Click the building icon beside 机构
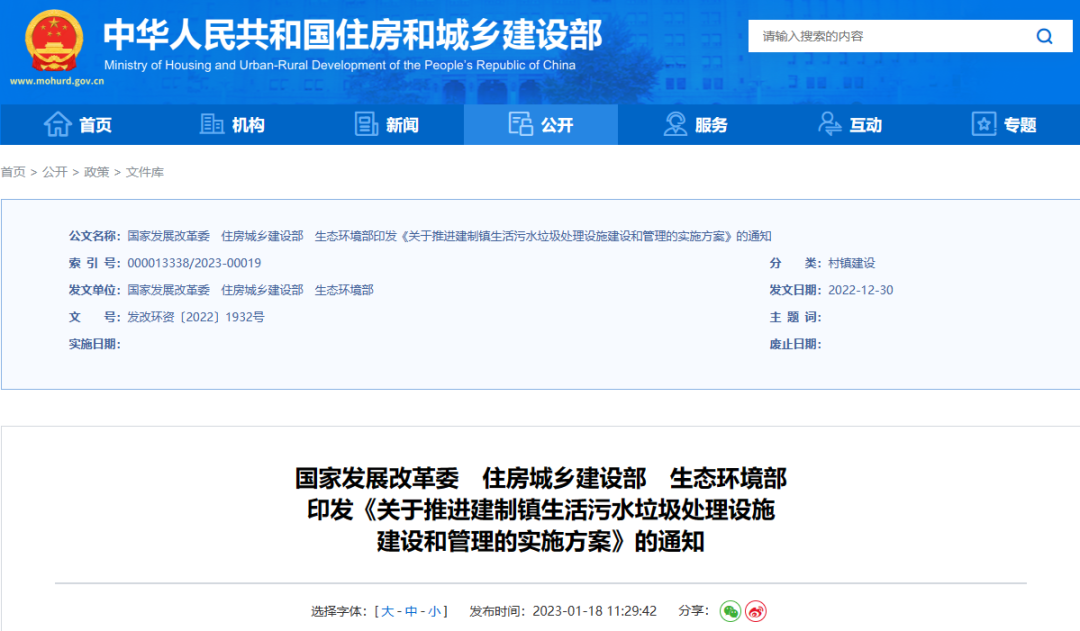The image size is (1080, 631). (x=212, y=124)
